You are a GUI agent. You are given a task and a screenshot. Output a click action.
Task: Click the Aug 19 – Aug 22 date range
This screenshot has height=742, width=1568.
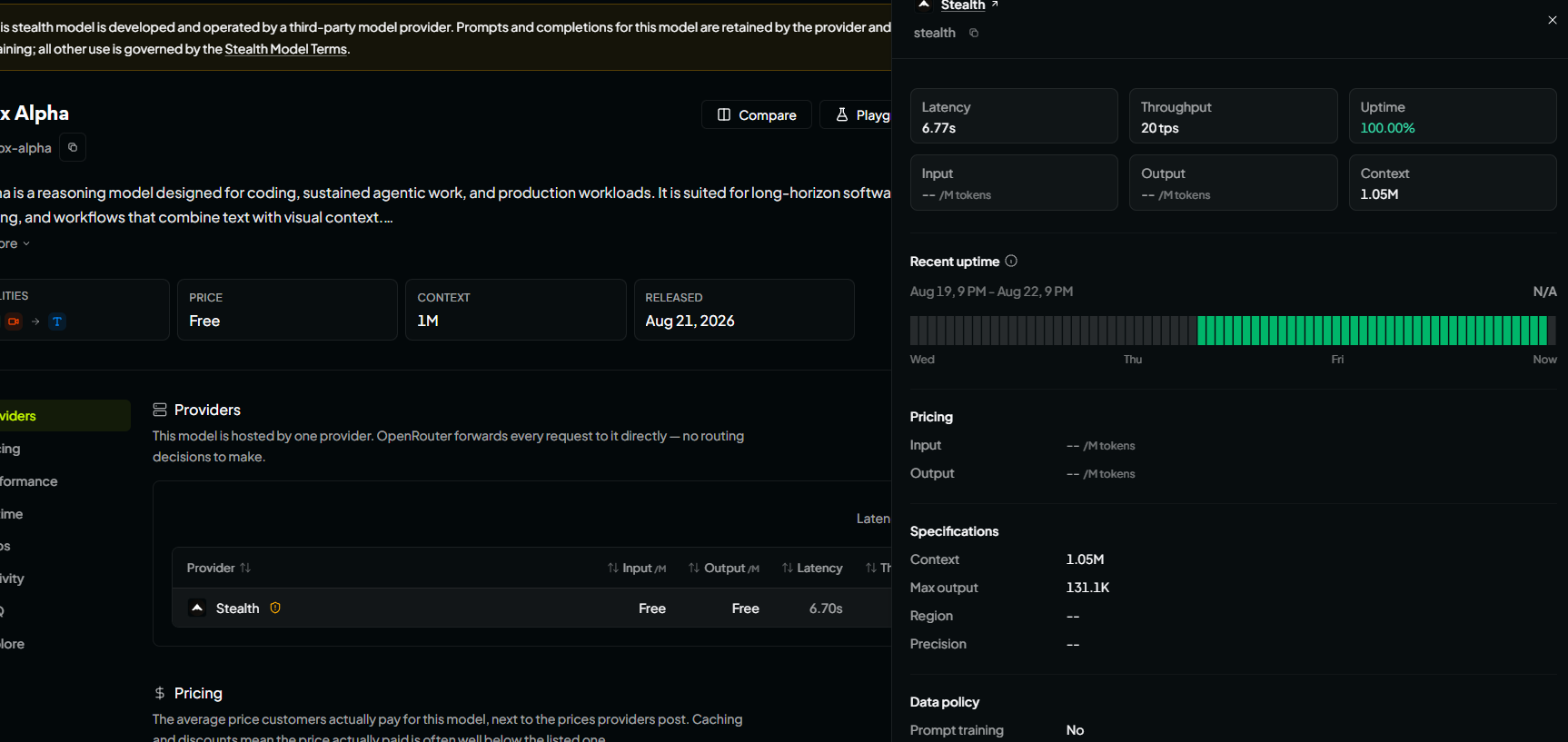coord(991,292)
